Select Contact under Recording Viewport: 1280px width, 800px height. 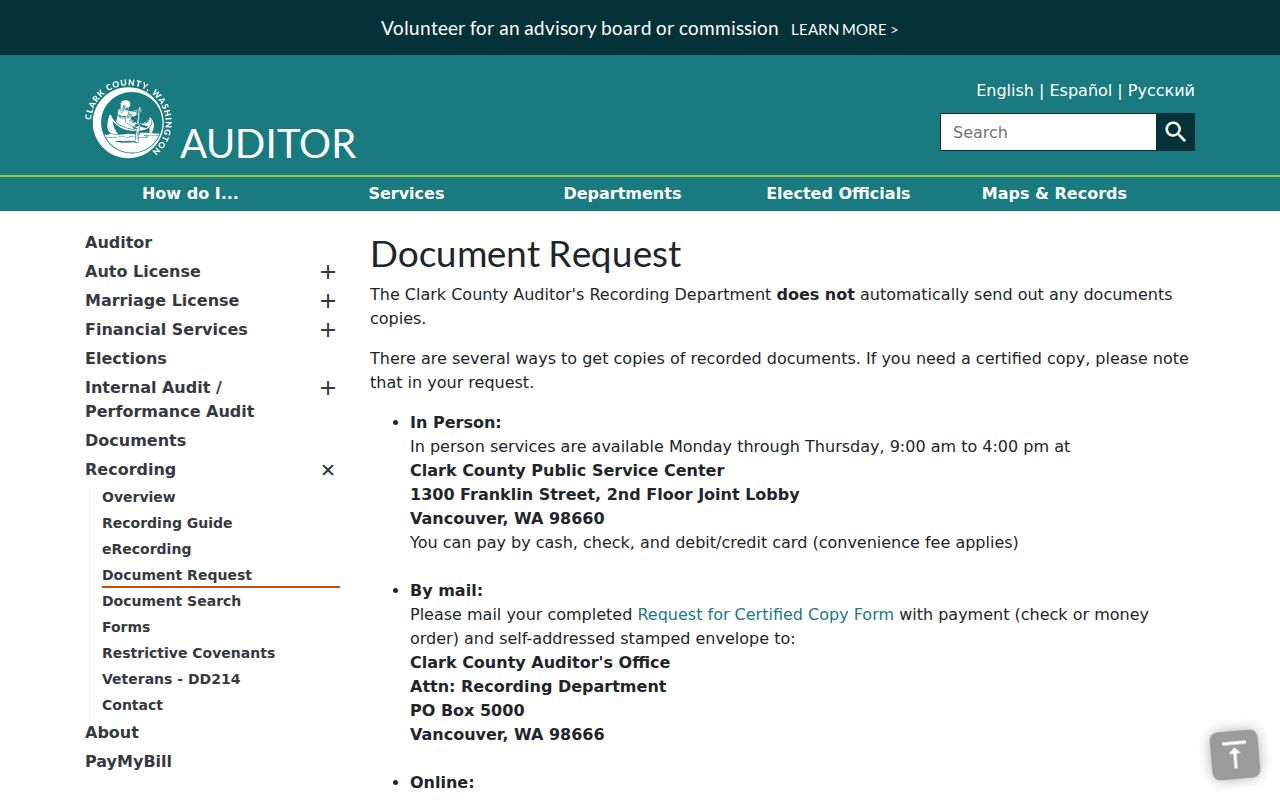(x=132, y=705)
